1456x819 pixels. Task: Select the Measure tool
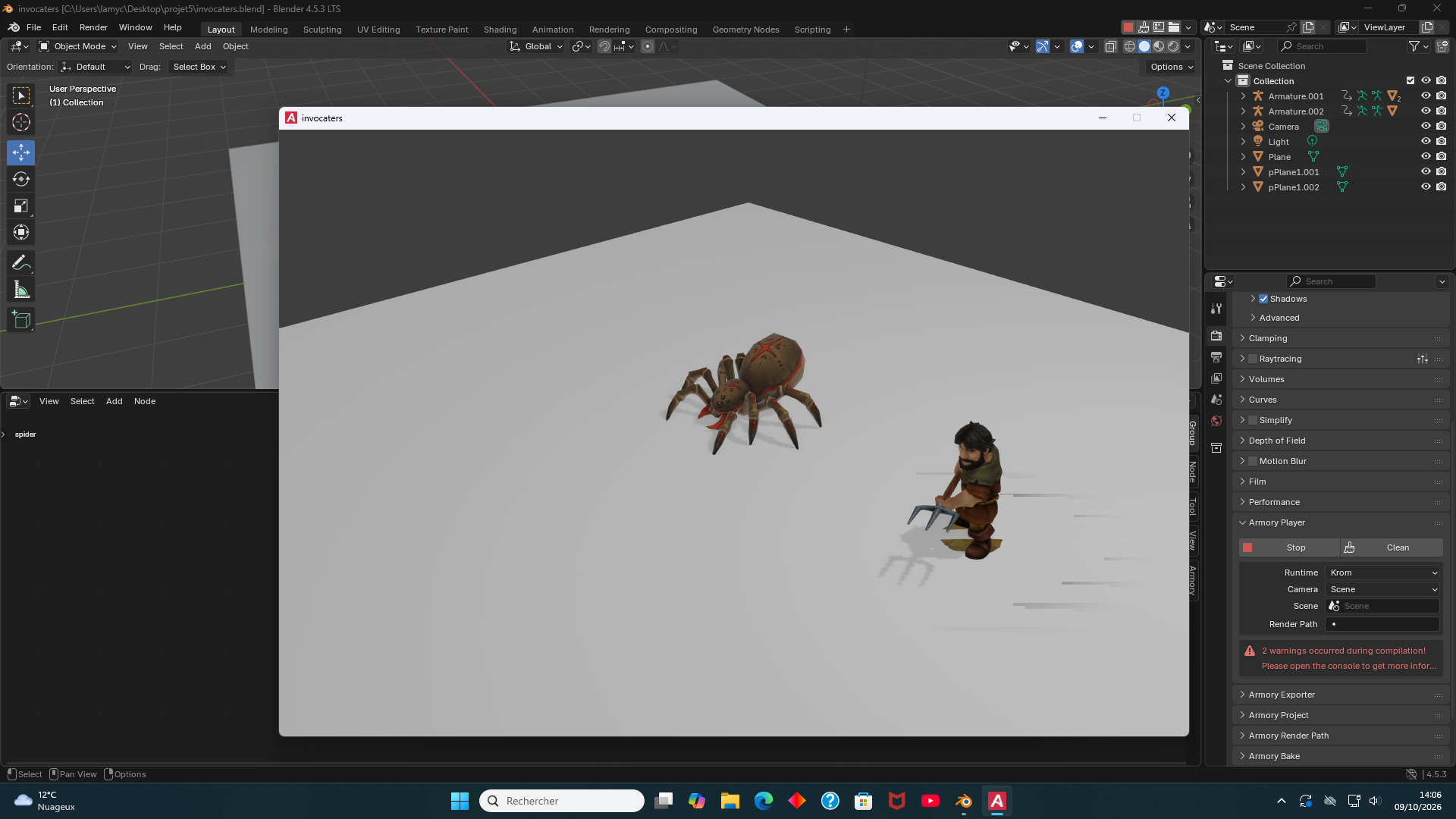click(x=21, y=290)
